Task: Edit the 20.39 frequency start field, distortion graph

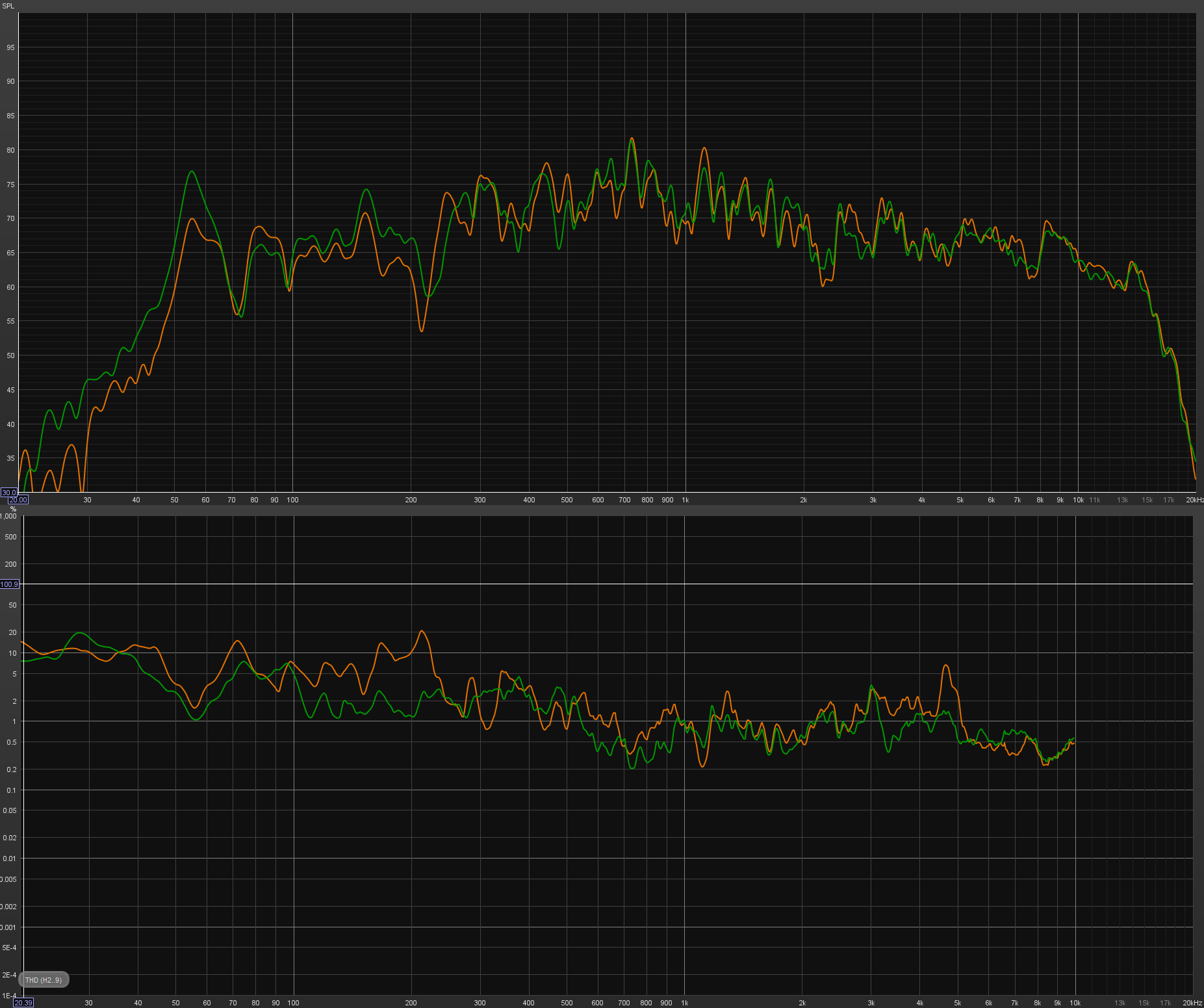Action: (23, 1003)
